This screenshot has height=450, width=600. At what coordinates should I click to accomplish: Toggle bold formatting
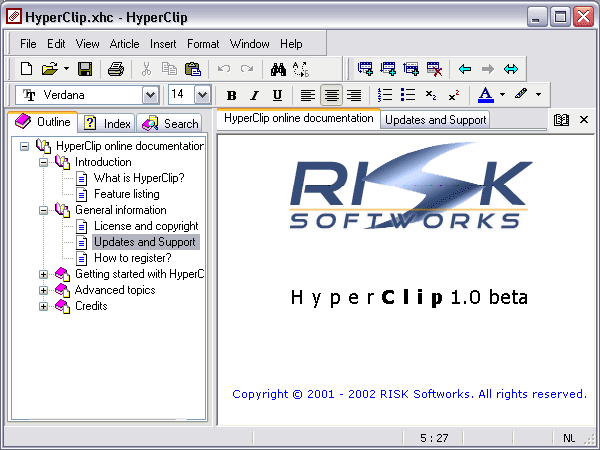(x=232, y=95)
